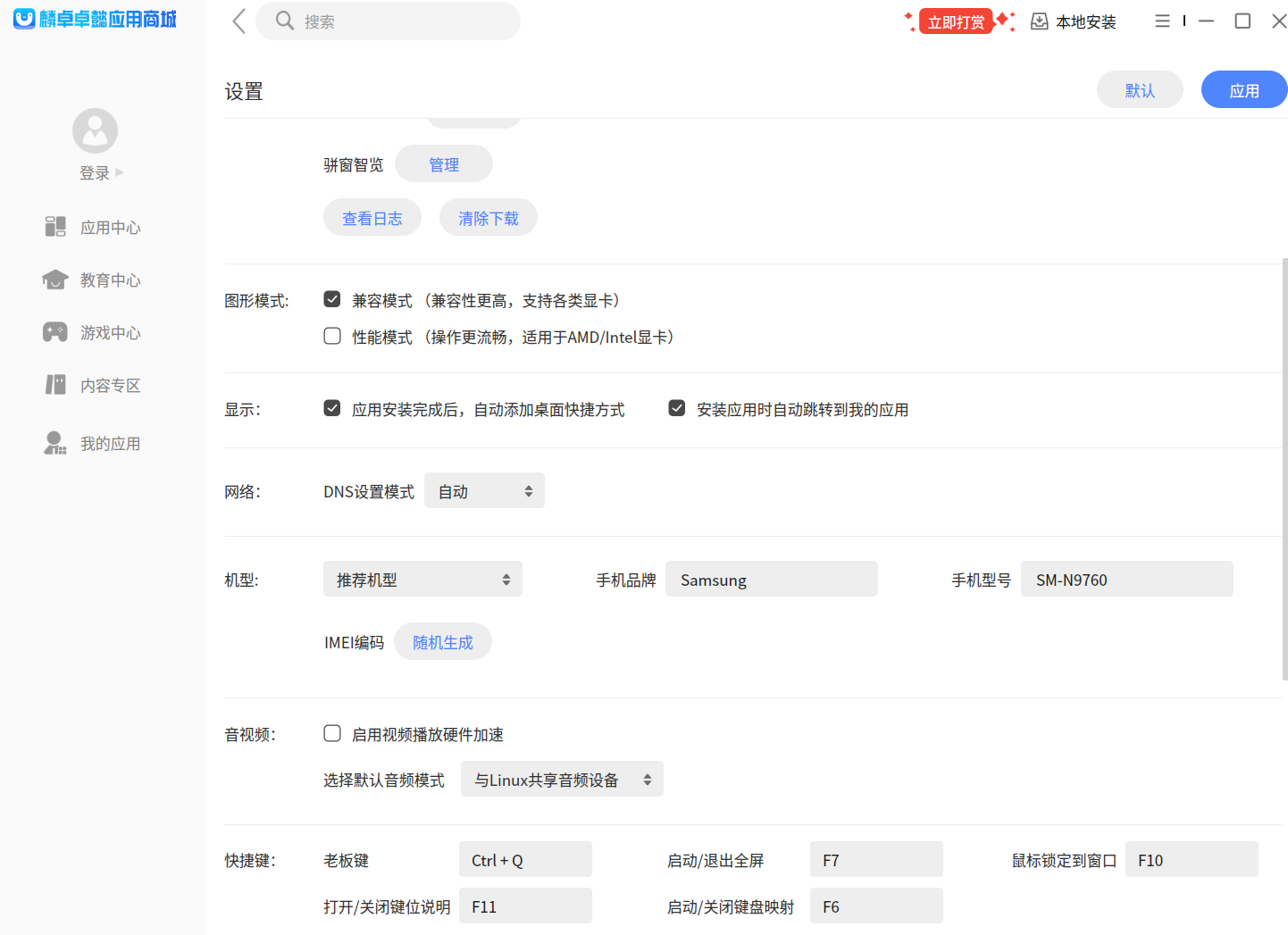Select 我的应用 menu label
This screenshot has height=935, width=1288.
tap(111, 444)
